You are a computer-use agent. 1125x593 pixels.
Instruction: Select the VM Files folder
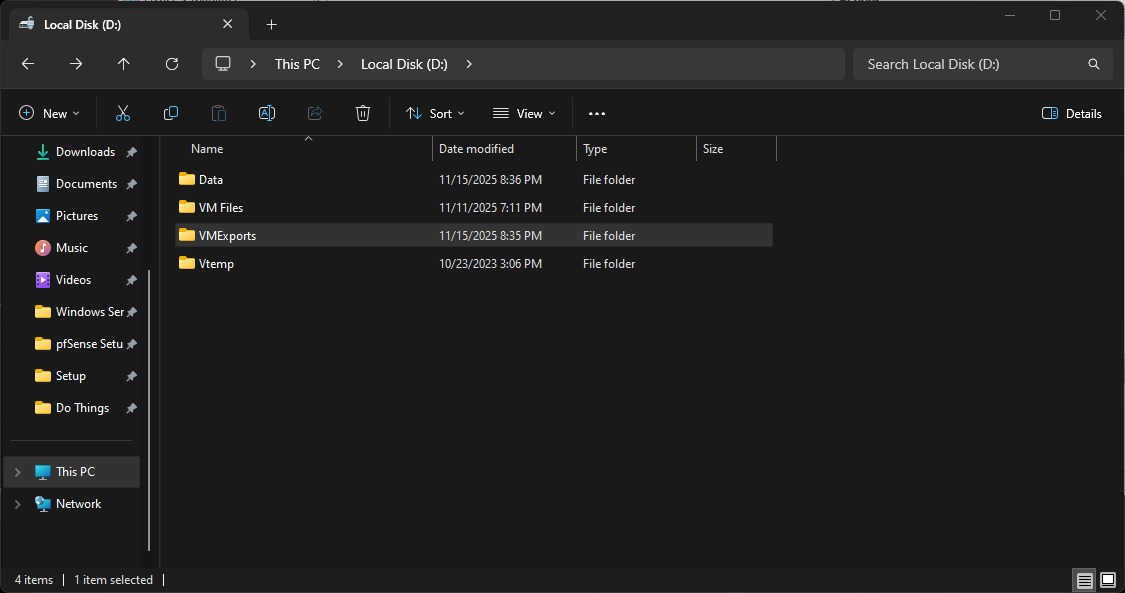[220, 208]
